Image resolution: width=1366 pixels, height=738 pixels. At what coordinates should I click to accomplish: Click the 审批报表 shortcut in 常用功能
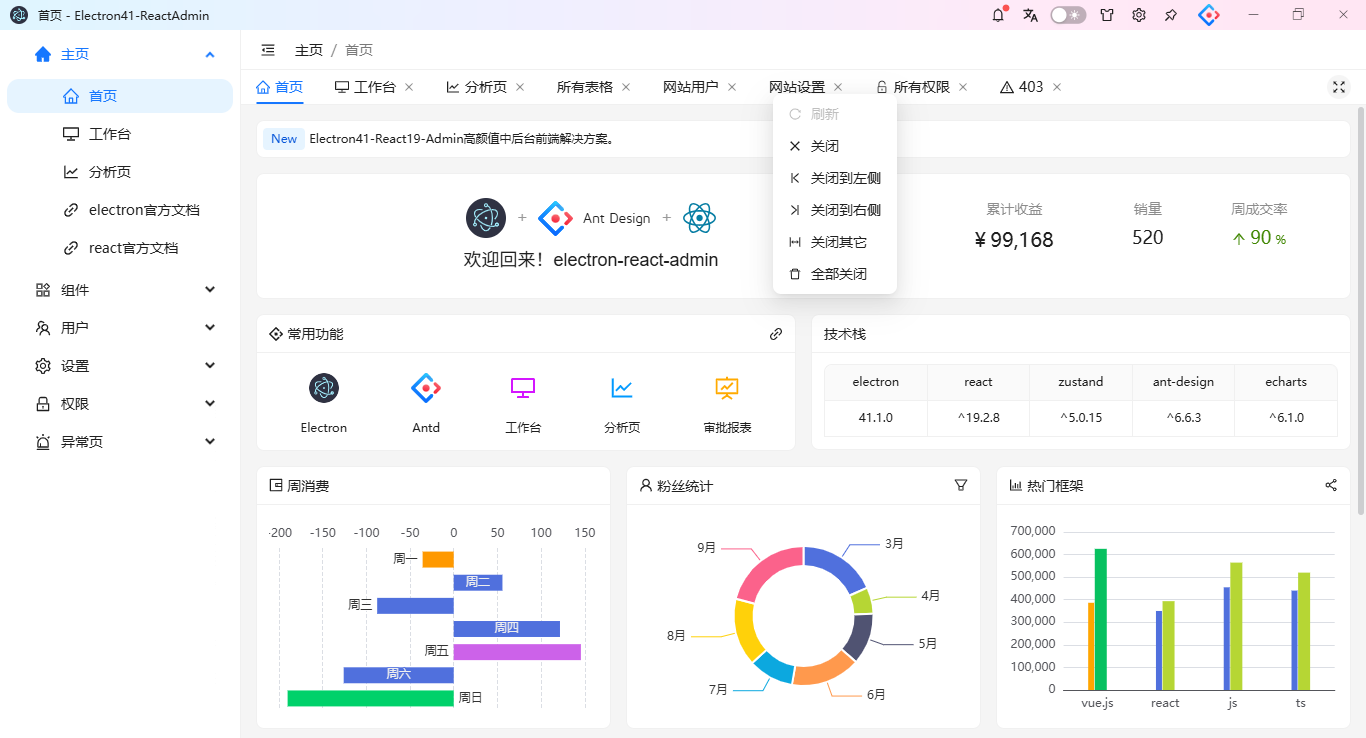pos(727,404)
